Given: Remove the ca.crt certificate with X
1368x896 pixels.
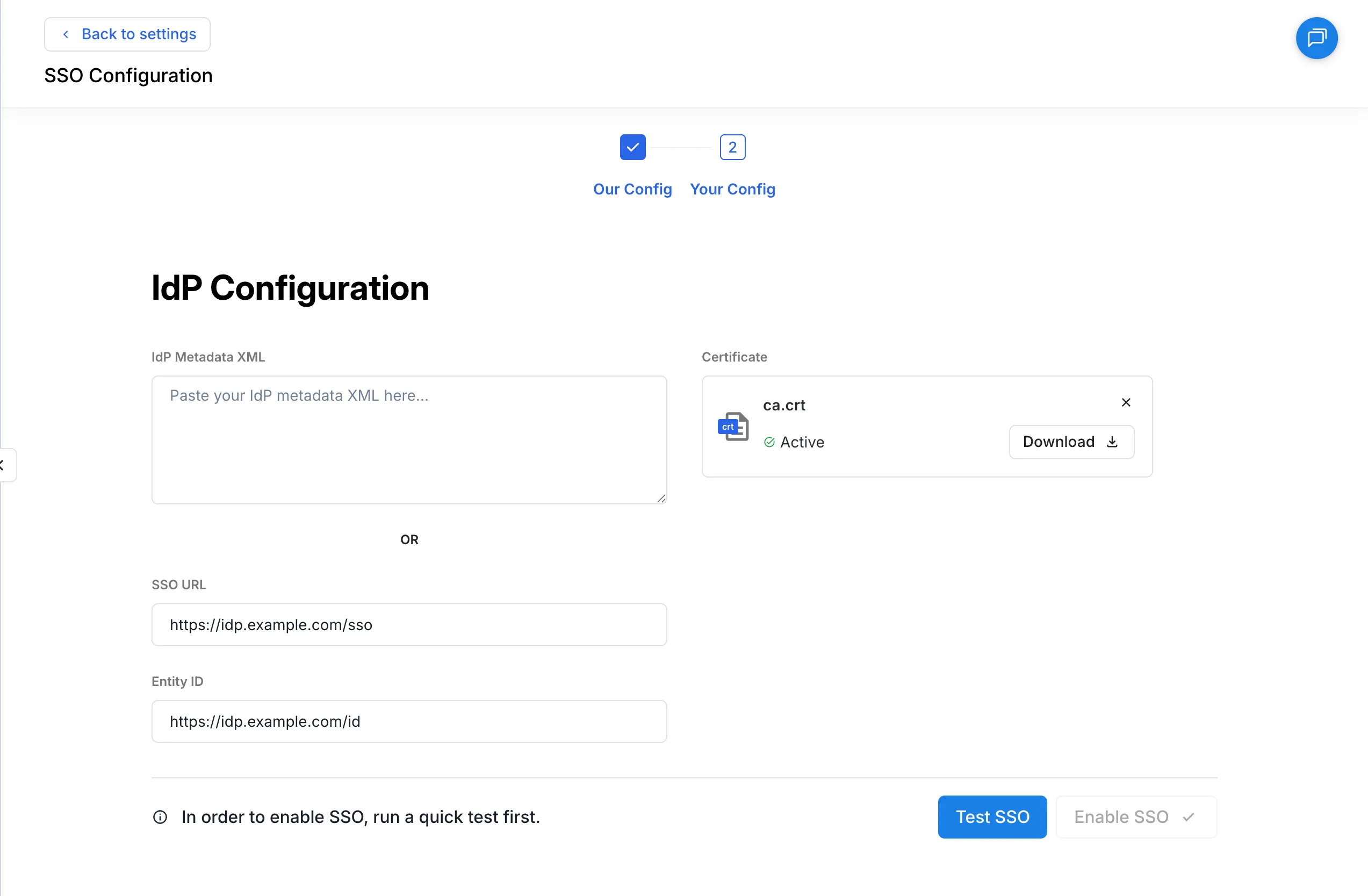Looking at the screenshot, I should (1126, 402).
